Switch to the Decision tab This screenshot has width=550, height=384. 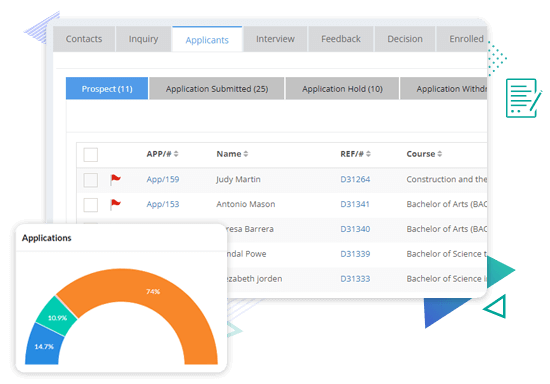coord(405,39)
